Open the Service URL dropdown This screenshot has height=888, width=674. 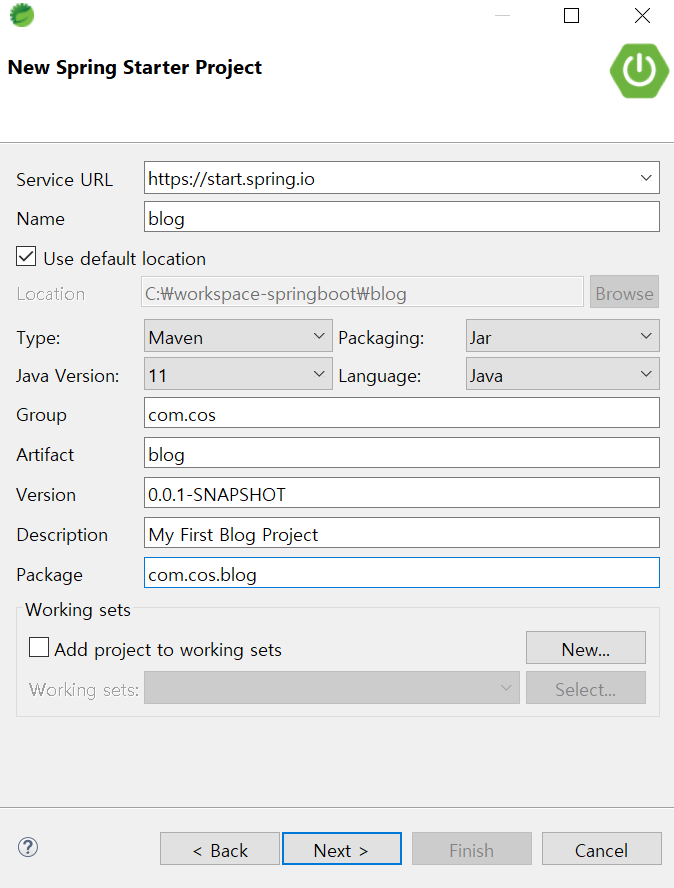pyautogui.click(x=646, y=178)
